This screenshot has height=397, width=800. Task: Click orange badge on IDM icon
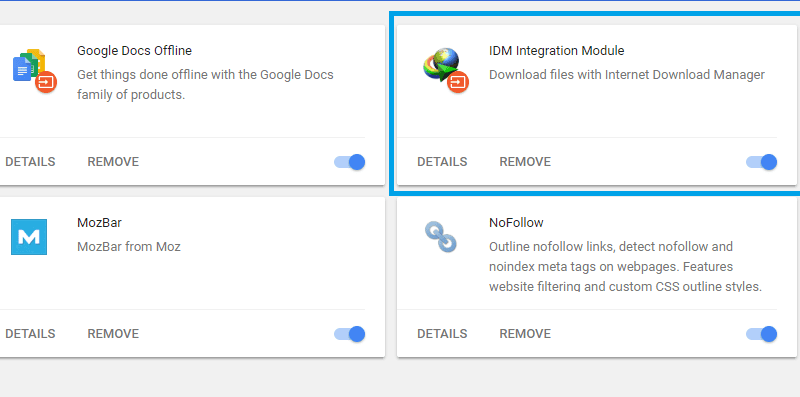(458, 82)
